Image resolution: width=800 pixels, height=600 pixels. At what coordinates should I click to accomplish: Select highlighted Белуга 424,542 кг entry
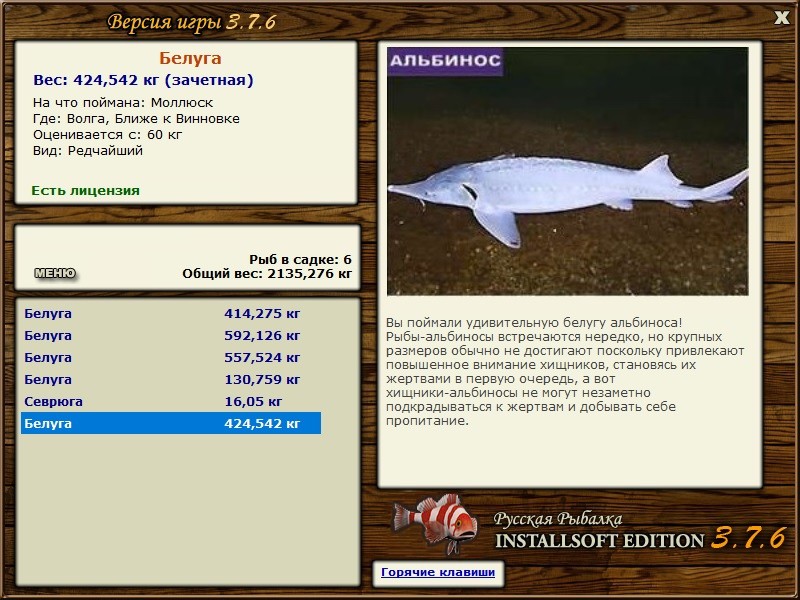pos(171,423)
